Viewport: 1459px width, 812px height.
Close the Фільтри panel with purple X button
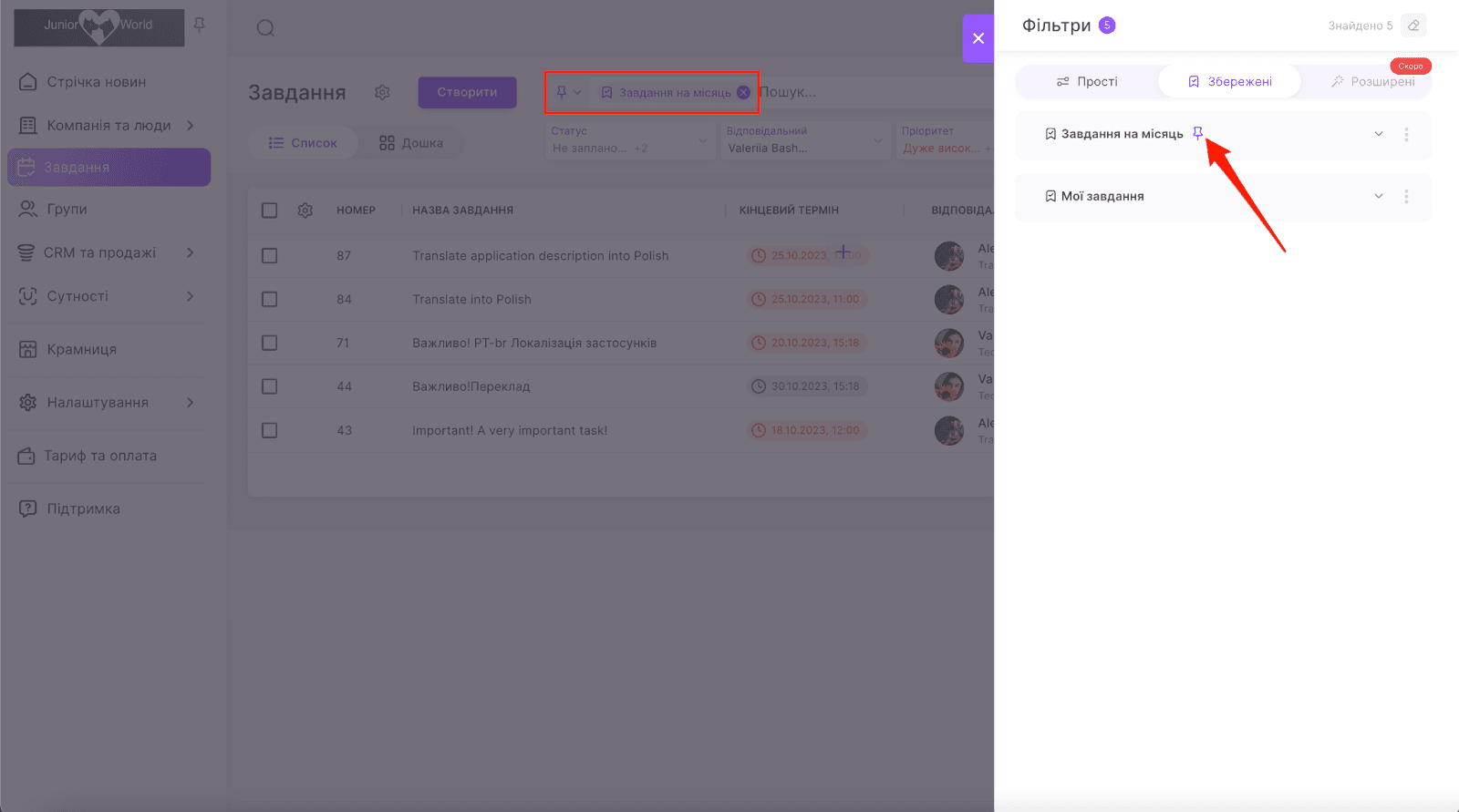978,38
